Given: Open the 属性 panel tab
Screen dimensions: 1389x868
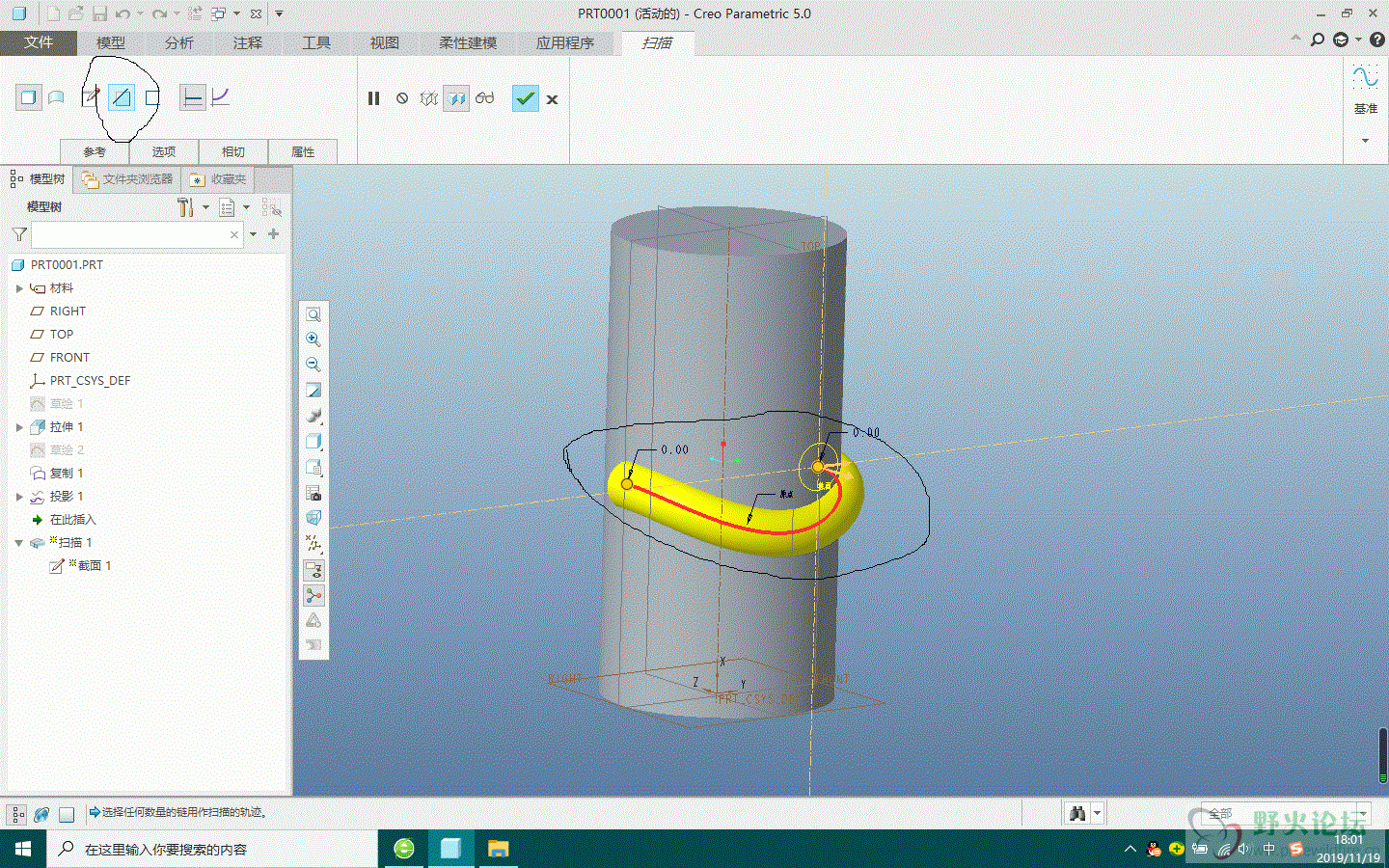Looking at the screenshot, I should click(x=303, y=151).
